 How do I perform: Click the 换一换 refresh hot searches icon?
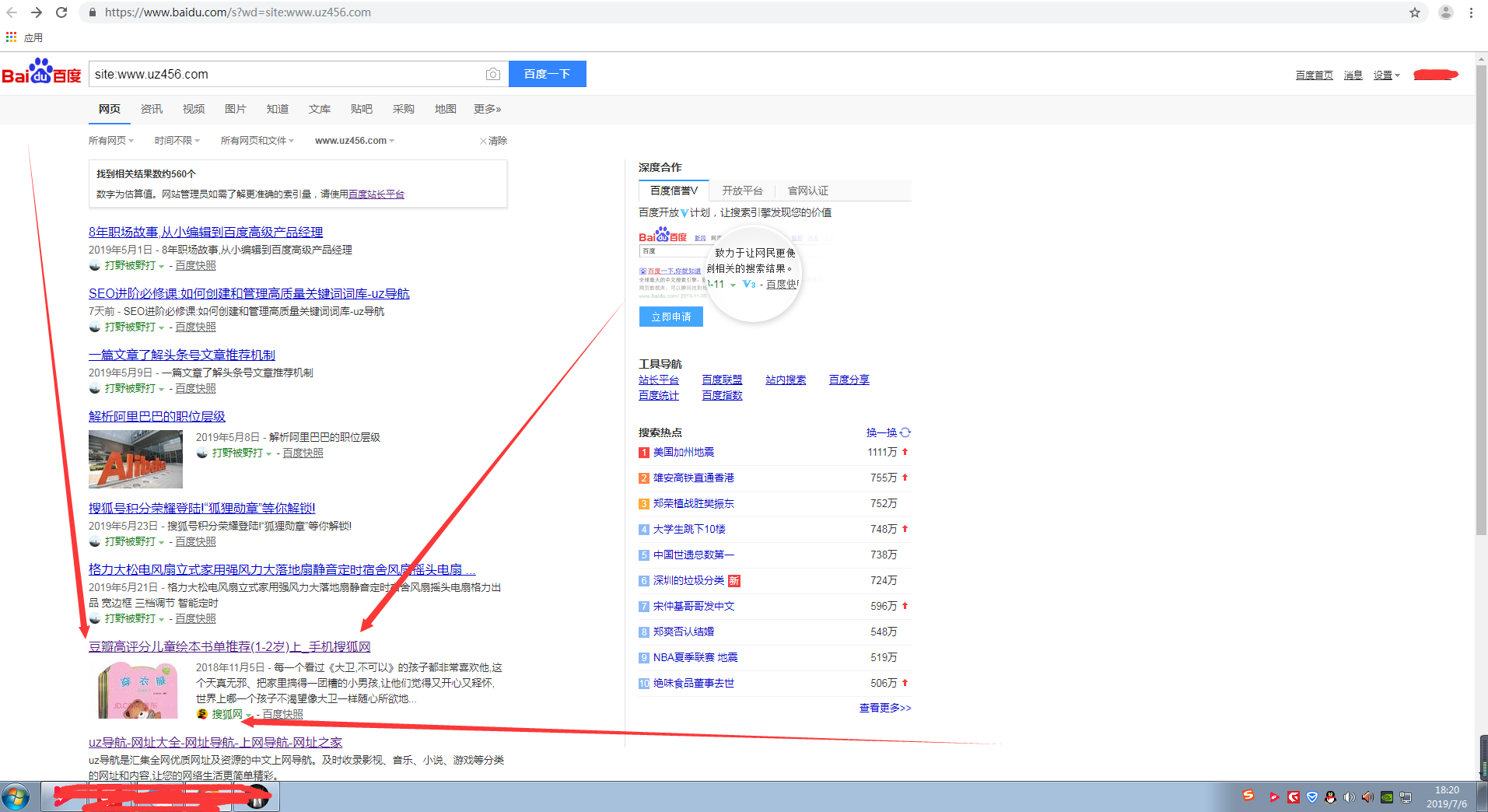tap(905, 432)
